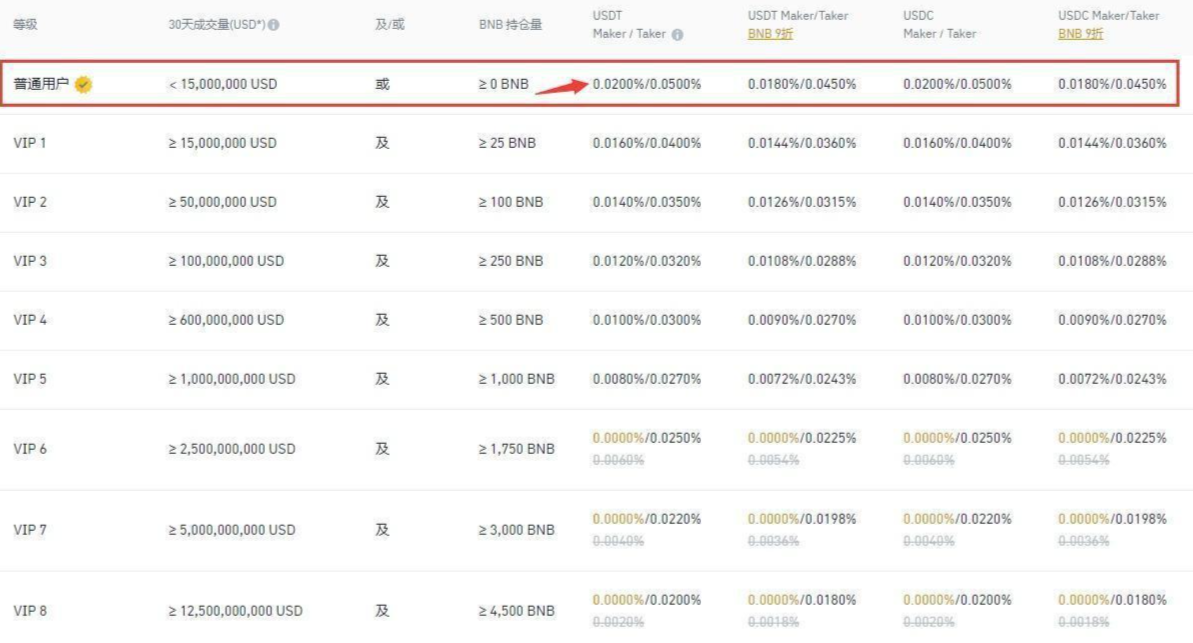Click the ≥ 3,000 BNB holding cell
Screen dimensions: 1193x643
[516, 529]
